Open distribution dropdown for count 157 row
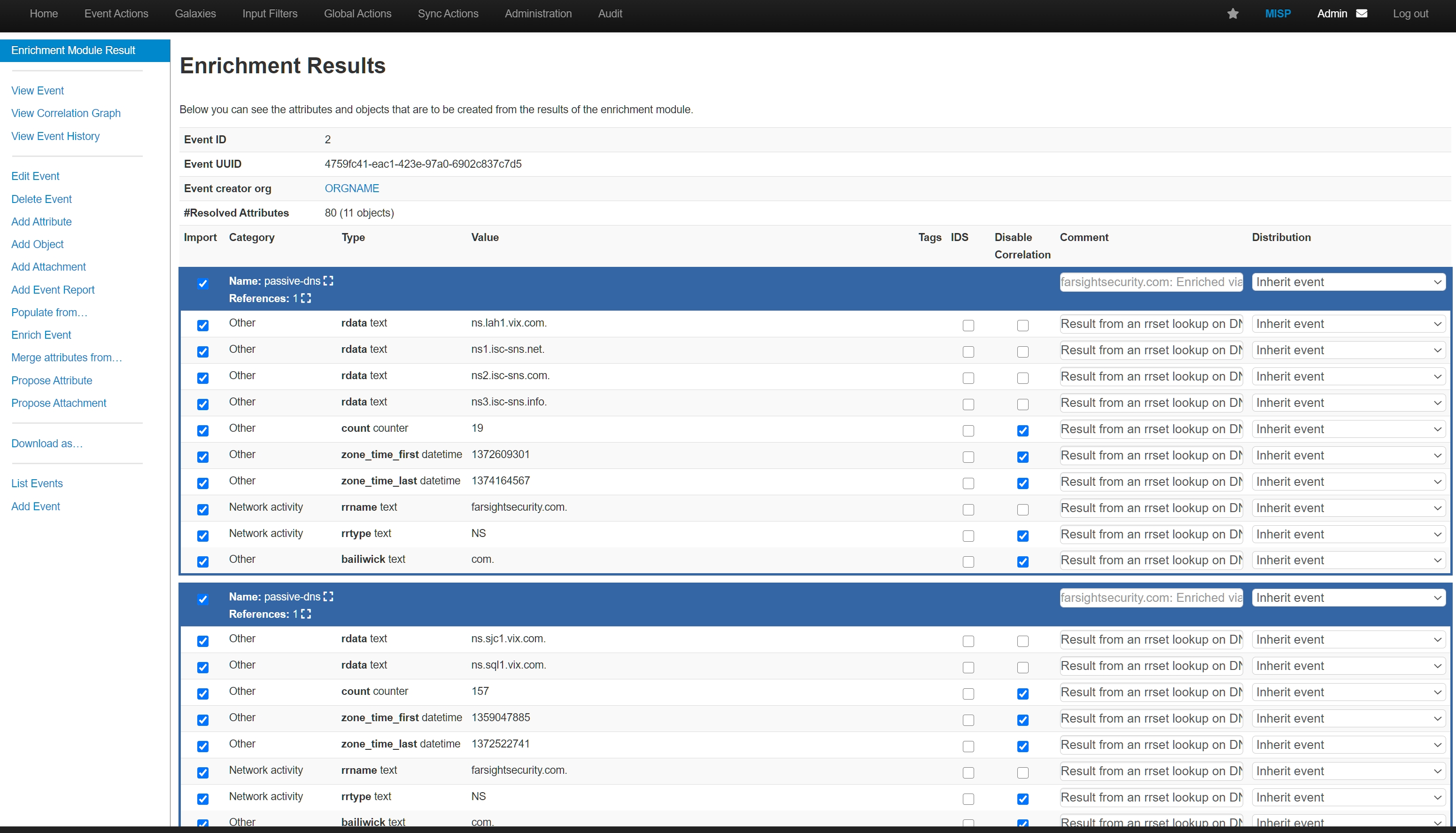 [1348, 692]
